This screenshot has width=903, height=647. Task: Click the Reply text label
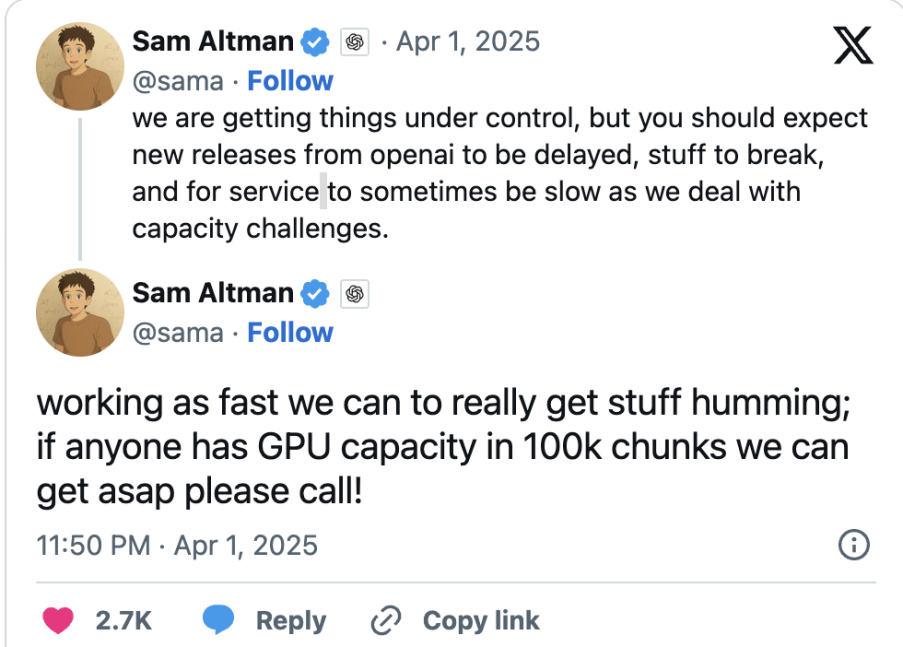click(x=290, y=620)
